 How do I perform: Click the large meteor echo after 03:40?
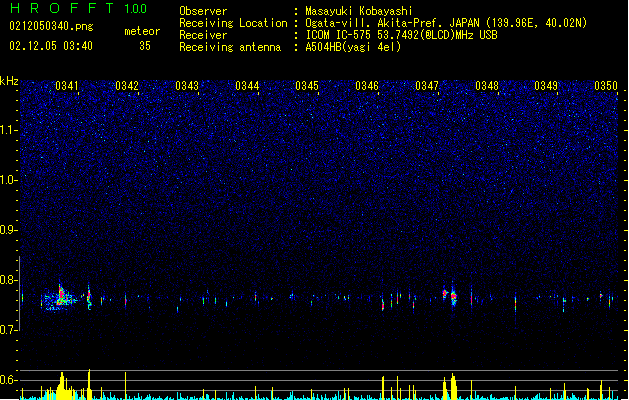[x=59, y=298]
